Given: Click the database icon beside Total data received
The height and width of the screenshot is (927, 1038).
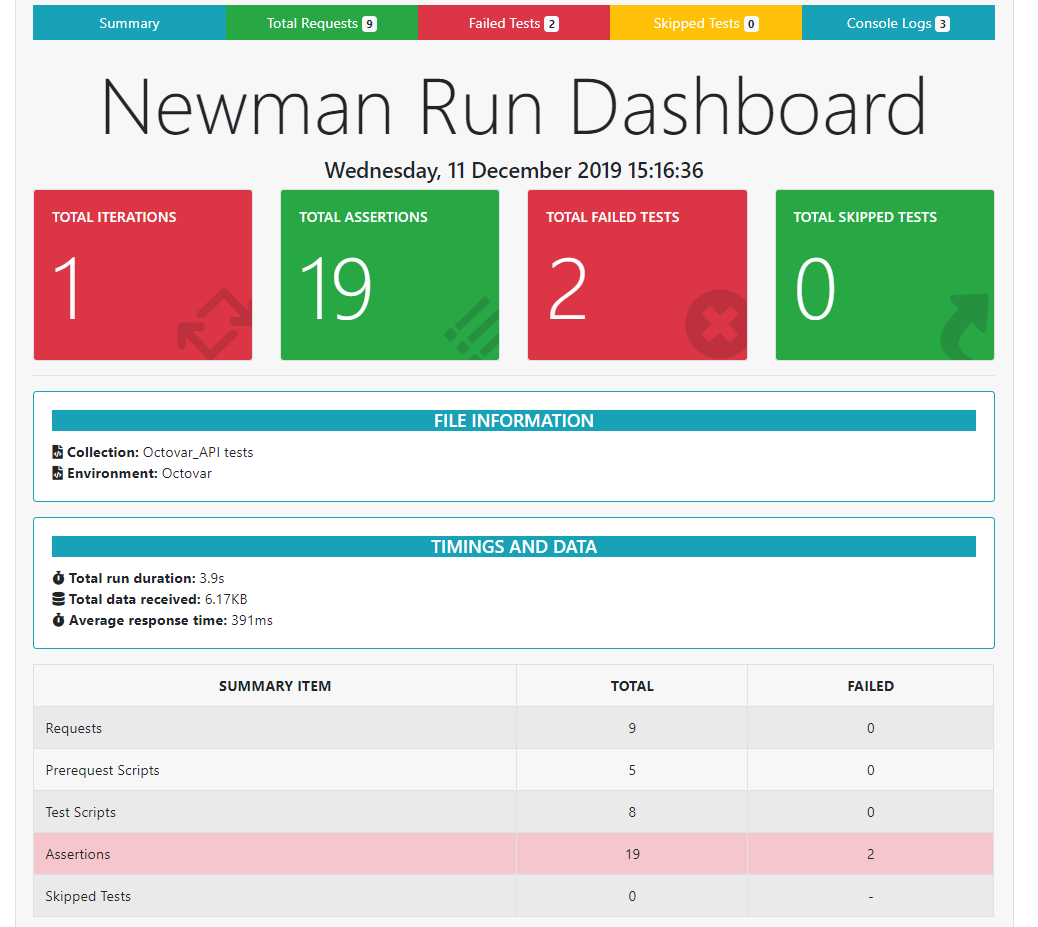Looking at the screenshot, I should 57,598.
